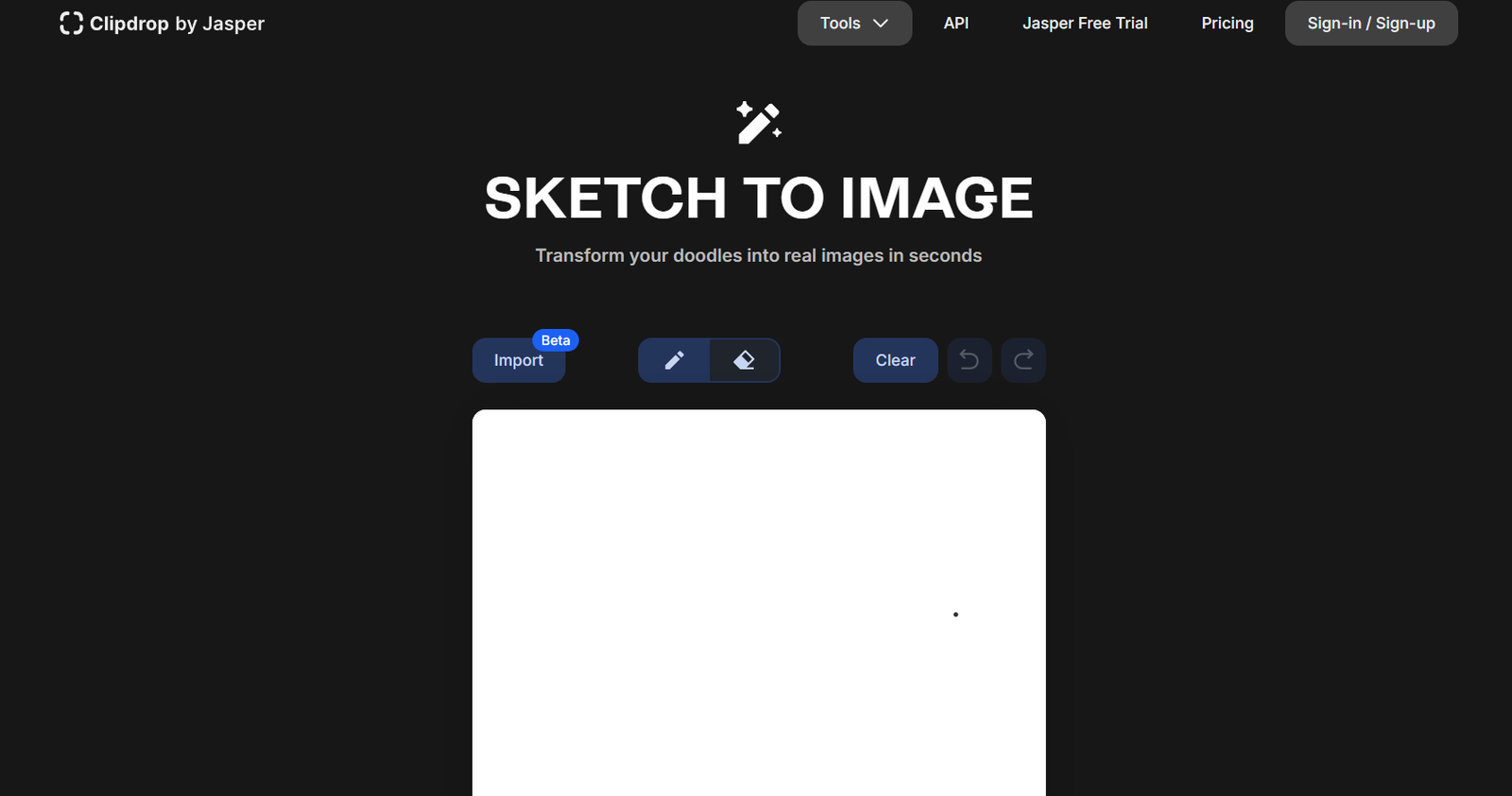Click the blue Beta badge

point(556,340)
